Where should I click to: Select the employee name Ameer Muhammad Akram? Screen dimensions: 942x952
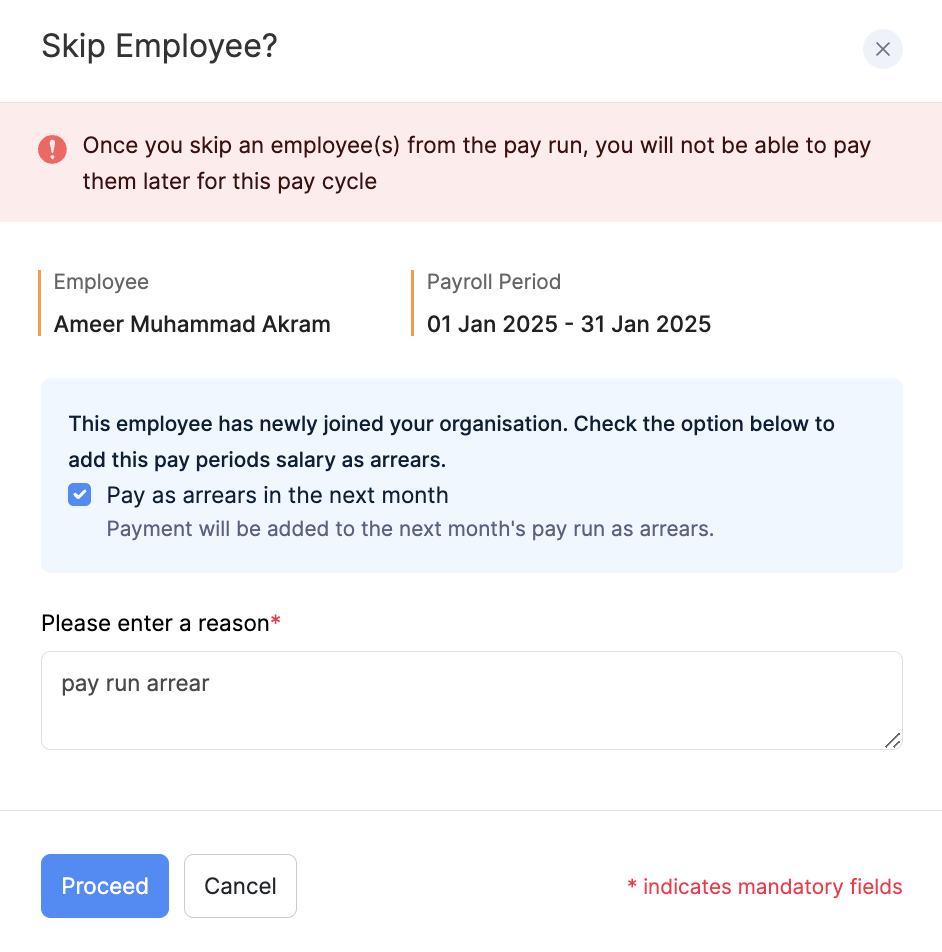point(192,324)
